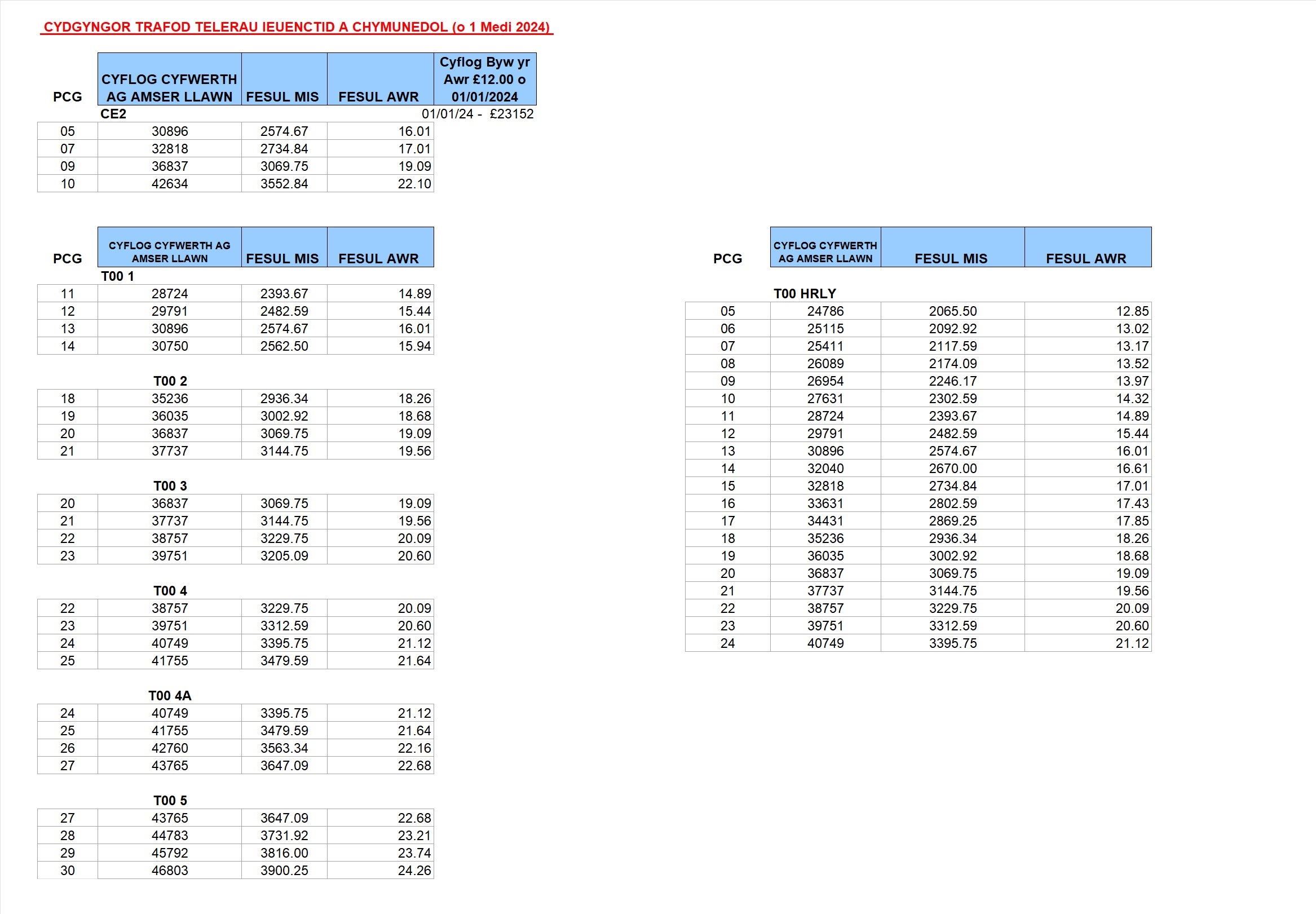The height and width of the screenshot is (914, 1316).
Task: Click the 'T00 5' section heading
Action: click(170, 801)
